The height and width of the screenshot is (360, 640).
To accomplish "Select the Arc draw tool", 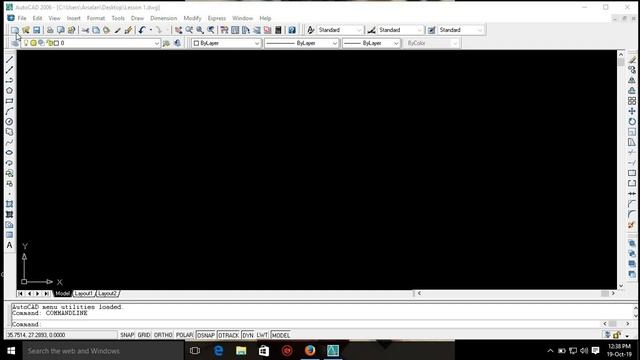I will [x=9, y=111].
